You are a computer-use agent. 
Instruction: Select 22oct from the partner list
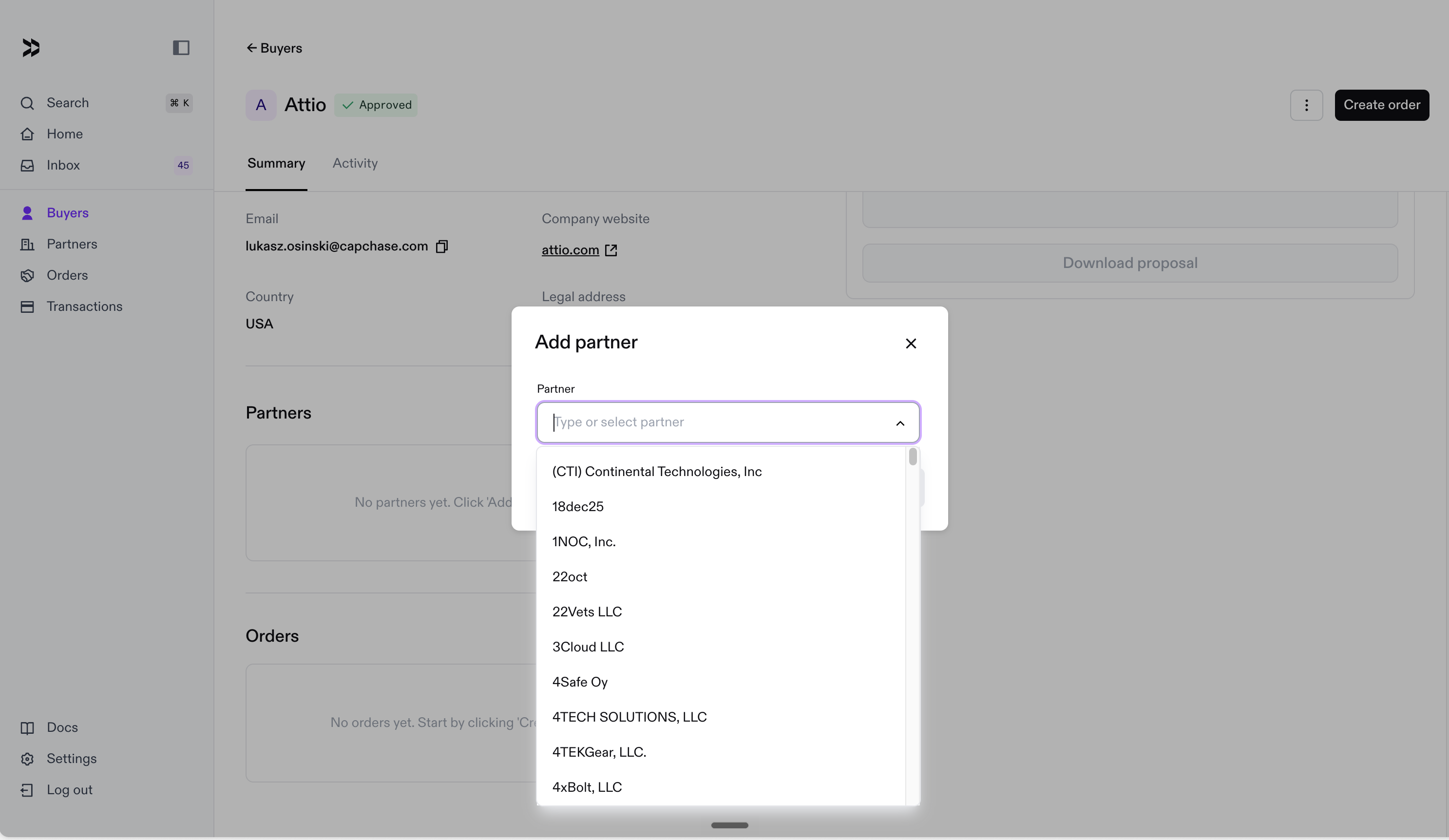tap(721, 577)
